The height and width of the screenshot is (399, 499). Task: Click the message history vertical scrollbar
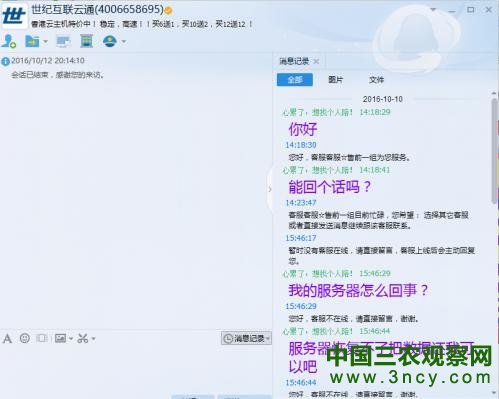pos(494,150)
